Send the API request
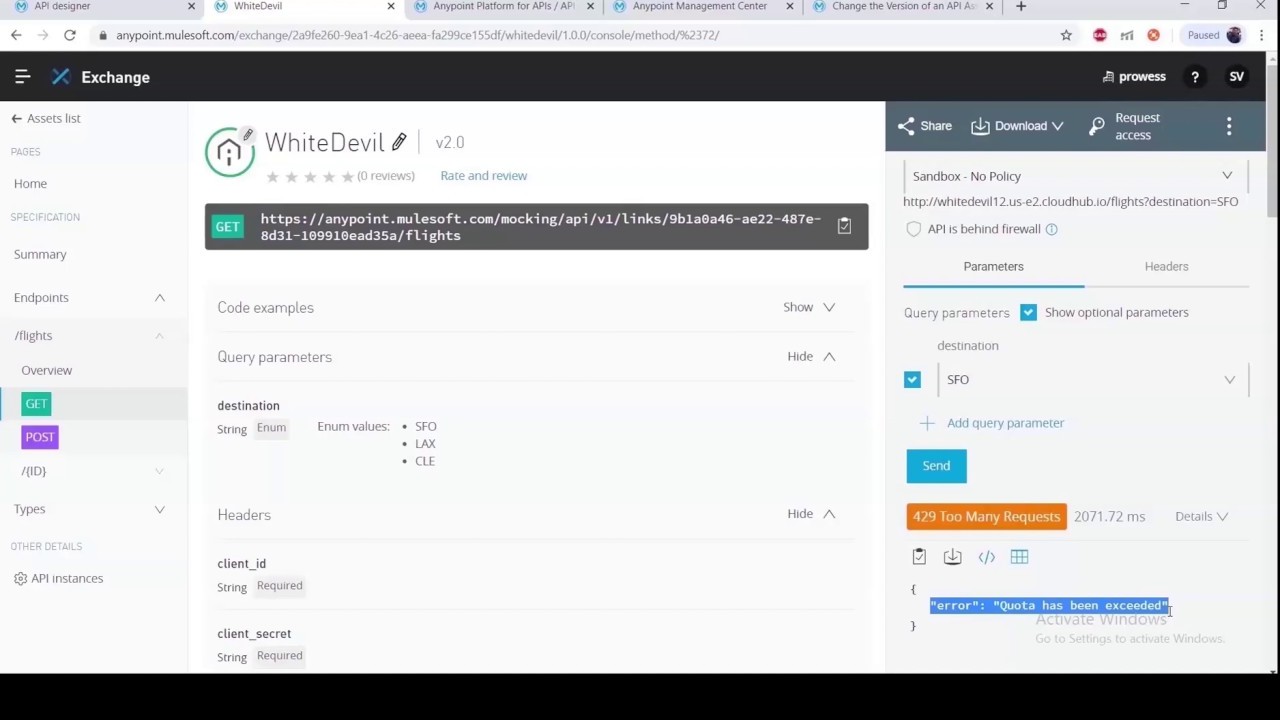The width and height of the screenshot is (1280, 720). pos(936,466)
